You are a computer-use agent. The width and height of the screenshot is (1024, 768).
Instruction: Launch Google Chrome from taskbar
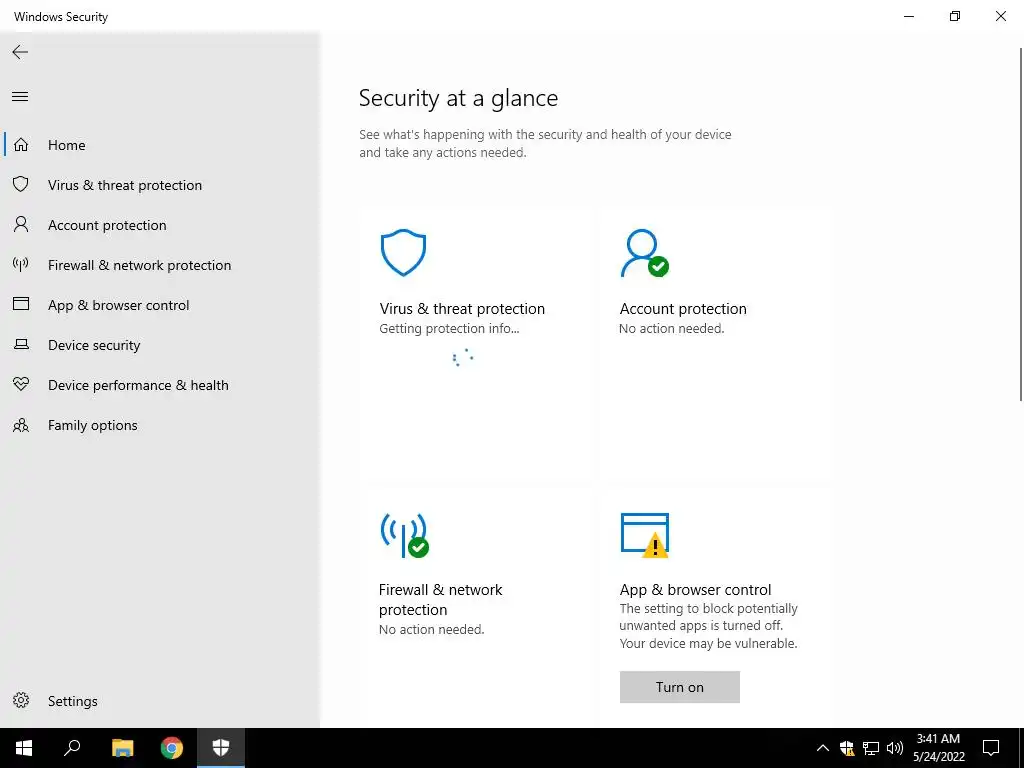coord(172,748)
